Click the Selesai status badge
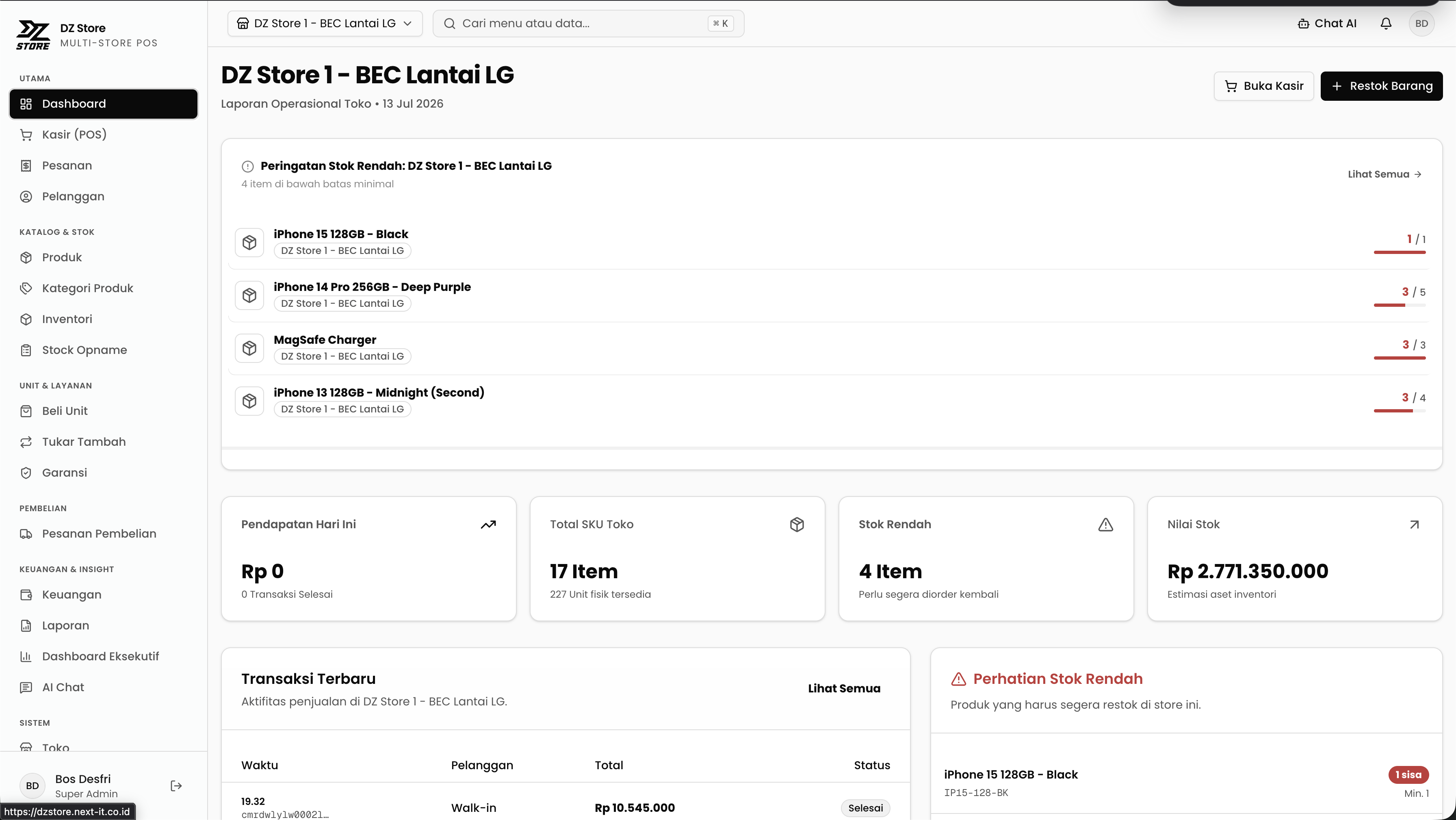Screen dimensions: 1456x820 point(865,808)
